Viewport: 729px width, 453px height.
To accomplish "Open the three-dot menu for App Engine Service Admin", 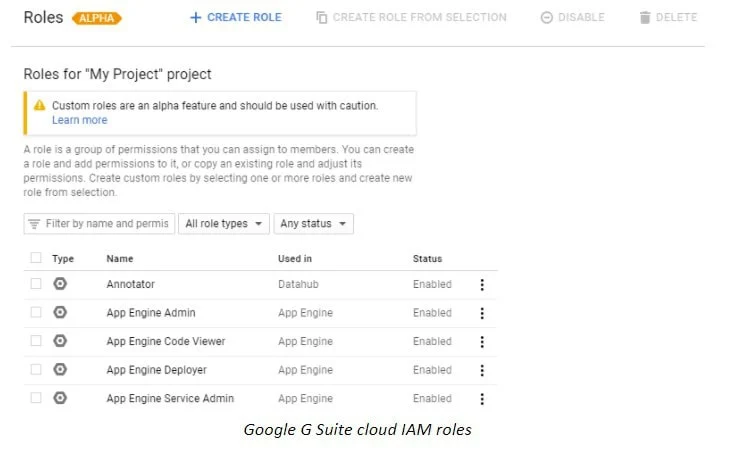I will click(482, 399).
